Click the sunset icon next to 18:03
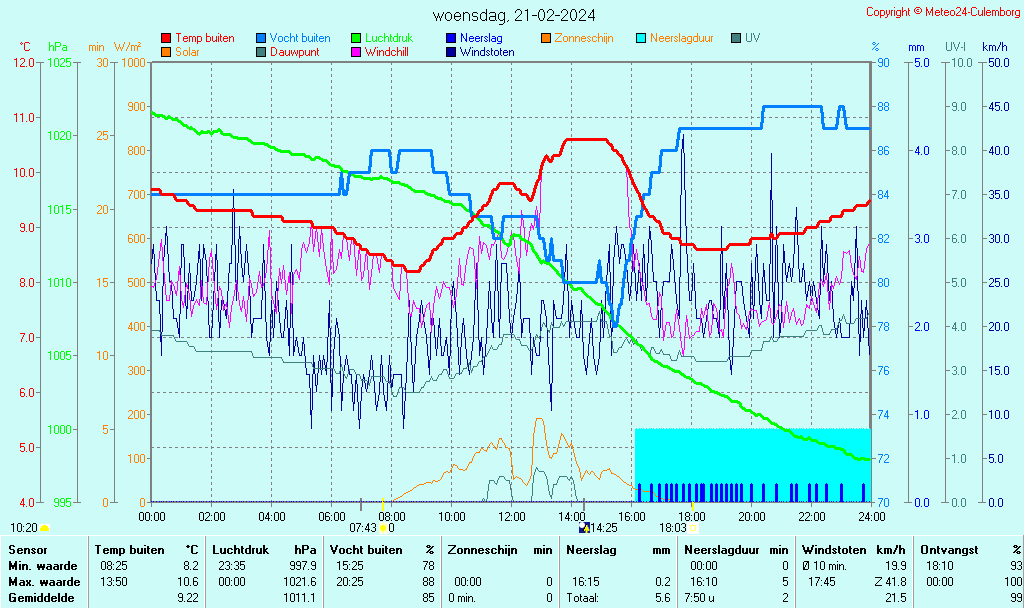This screenshot has height=608, width=1026. point(692,527)
